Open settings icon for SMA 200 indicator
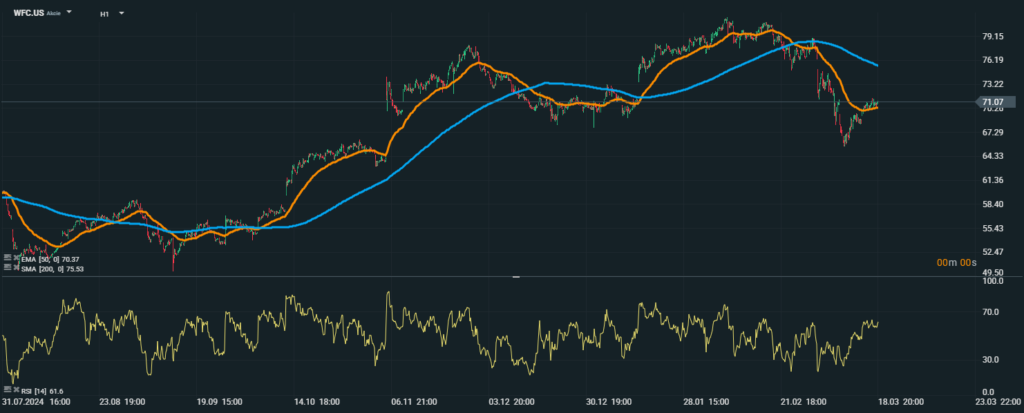The width and height of the screenshot is (1024, 413). click(7, 268)
